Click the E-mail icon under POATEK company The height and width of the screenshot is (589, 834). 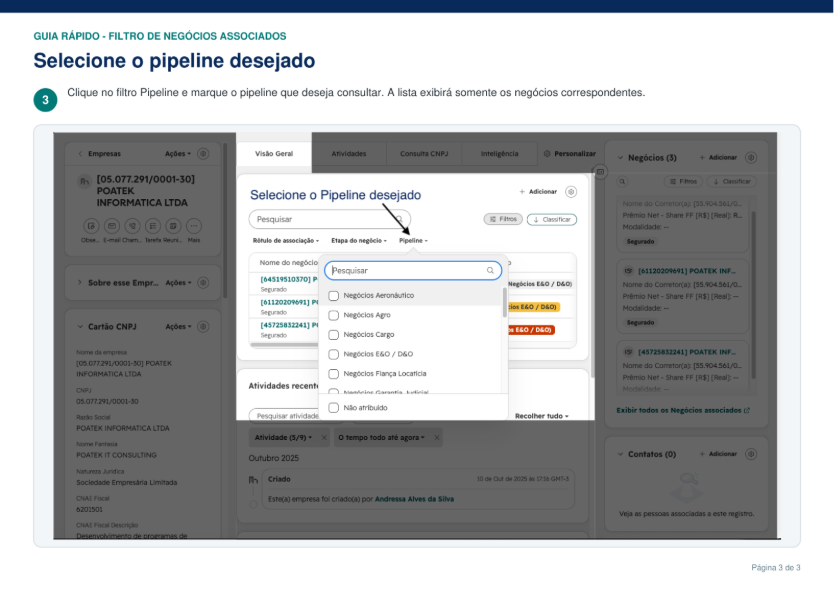pos(112,226)
